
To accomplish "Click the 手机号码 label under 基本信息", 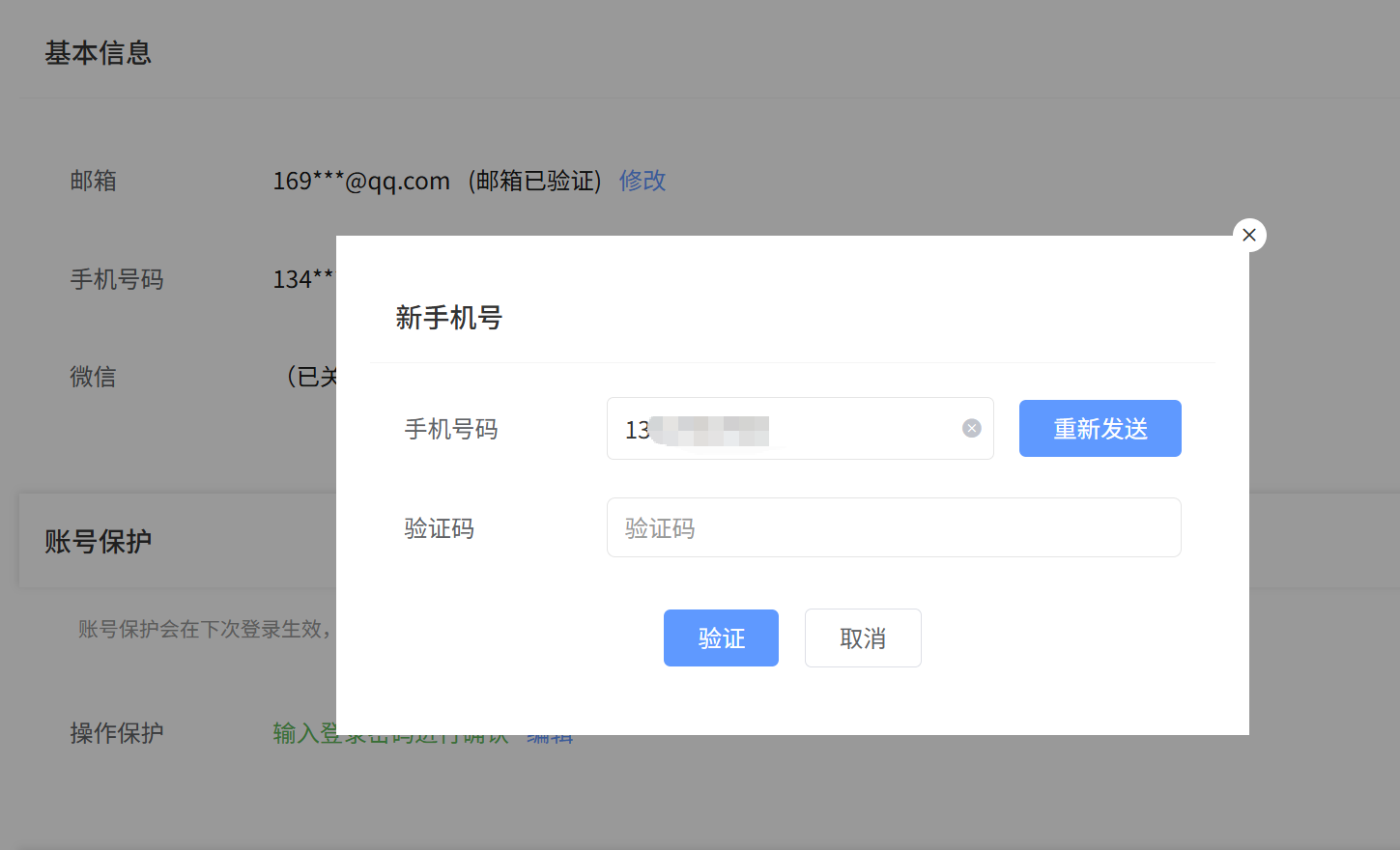I will click(x=116, y=280).
